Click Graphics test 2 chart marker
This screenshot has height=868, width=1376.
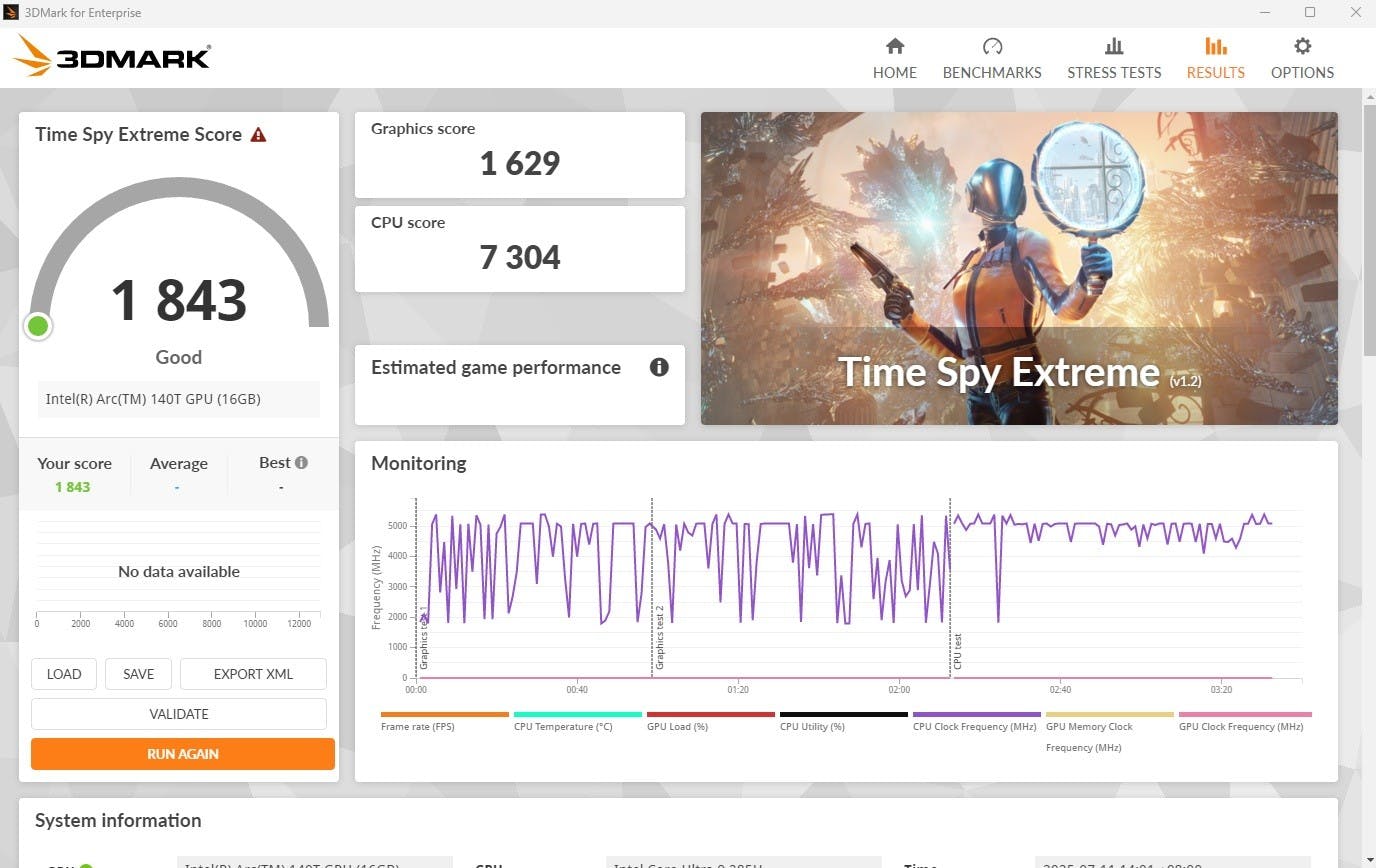[x=660, y=637]
